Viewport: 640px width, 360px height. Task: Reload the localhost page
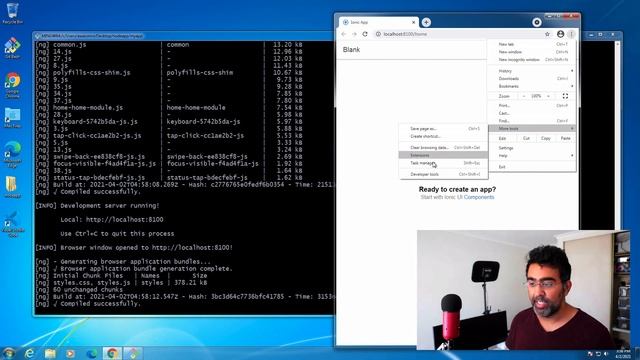tap(365, 34)
